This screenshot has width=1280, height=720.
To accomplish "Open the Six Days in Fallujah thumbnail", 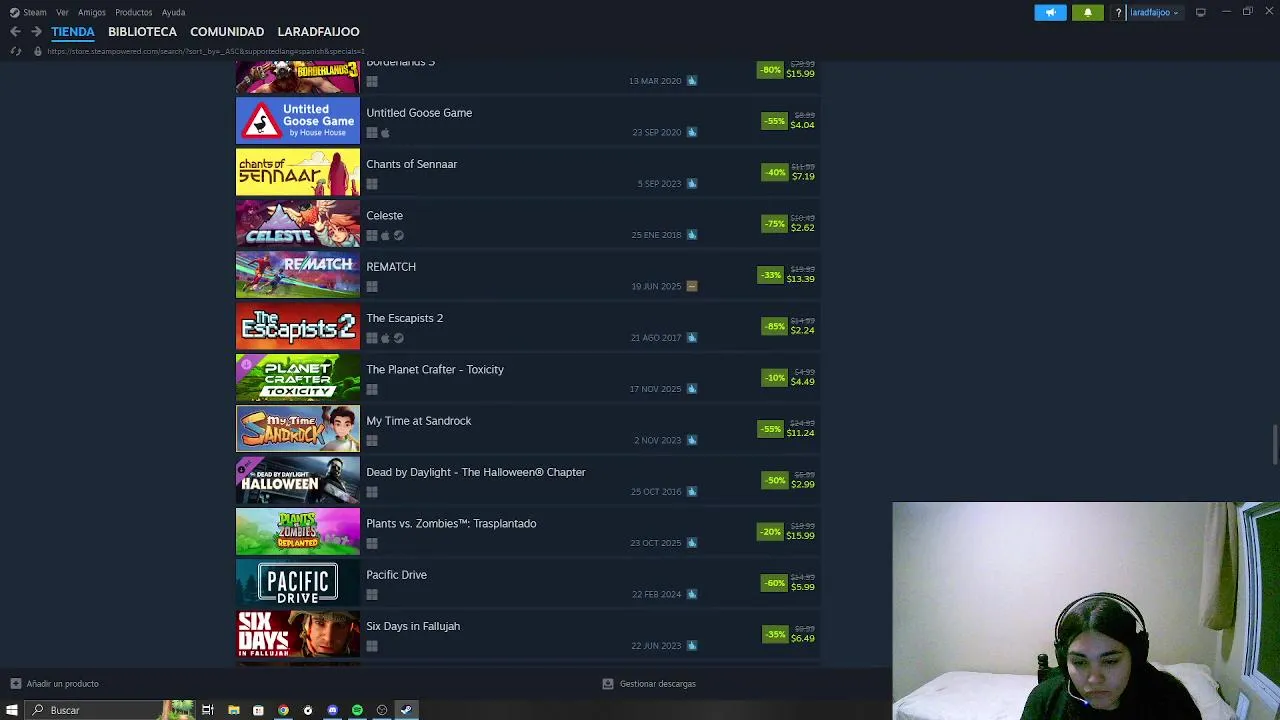I will tap(298, 634).
